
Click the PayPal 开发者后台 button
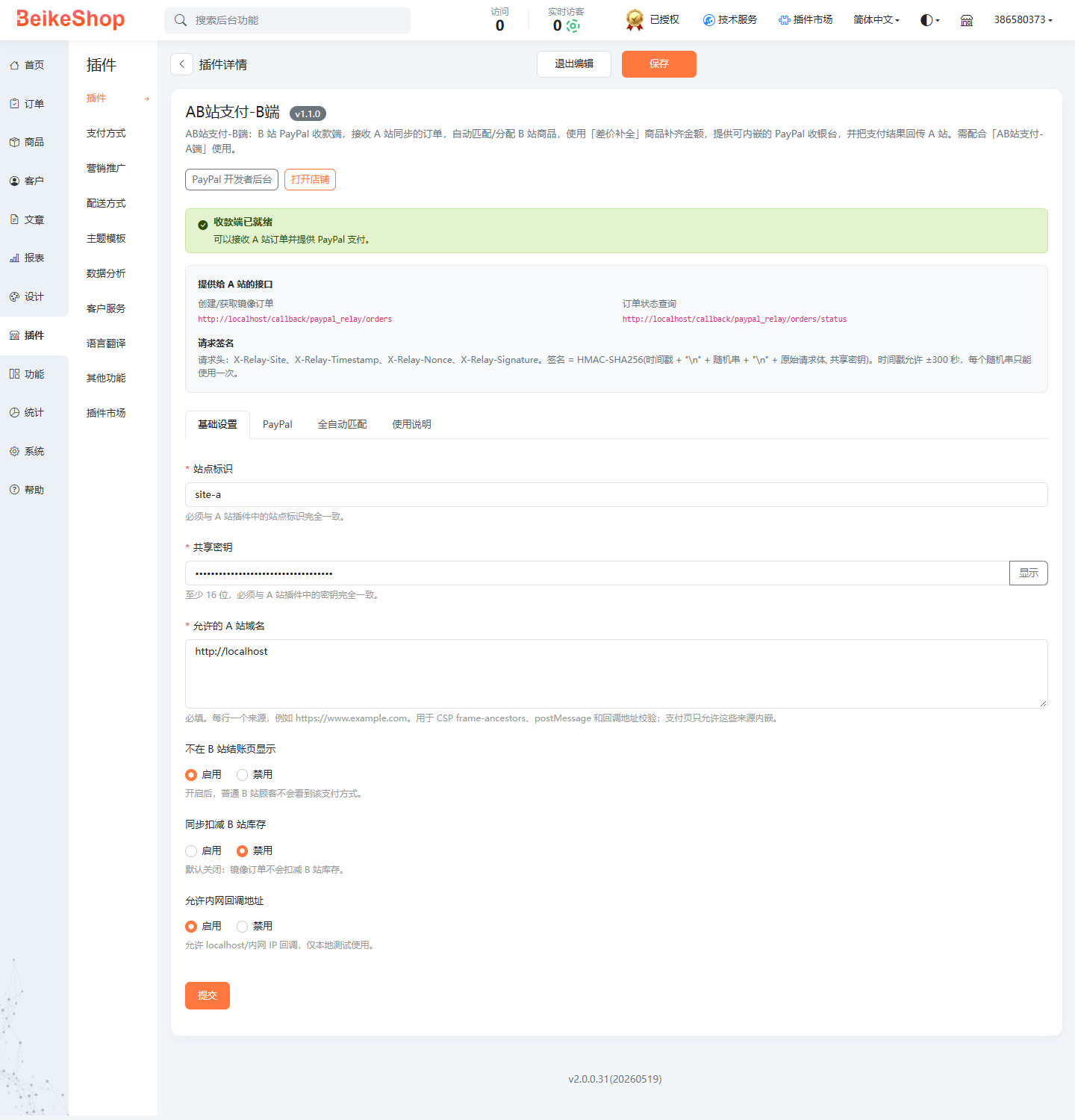point(231,180)
